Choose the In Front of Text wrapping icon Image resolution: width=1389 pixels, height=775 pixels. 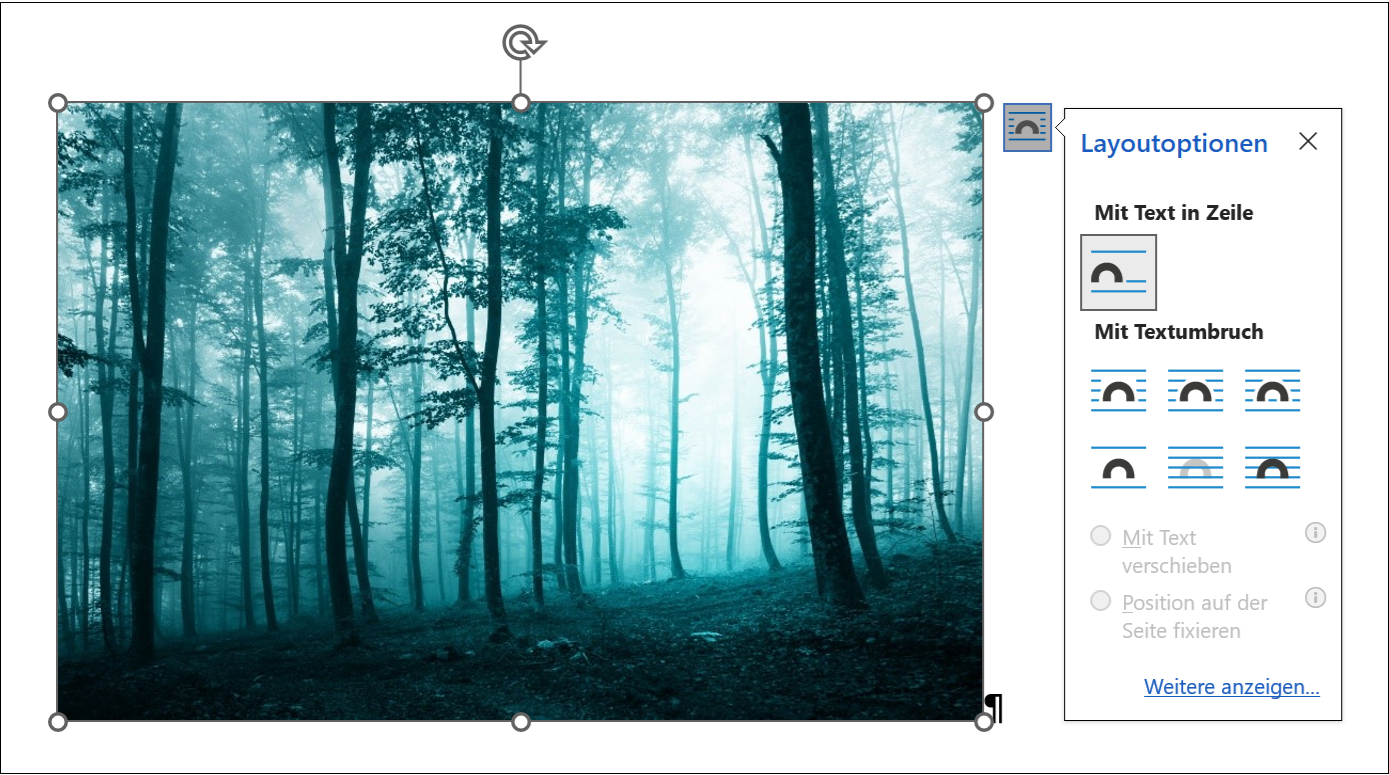click(x=1272, y=467)
